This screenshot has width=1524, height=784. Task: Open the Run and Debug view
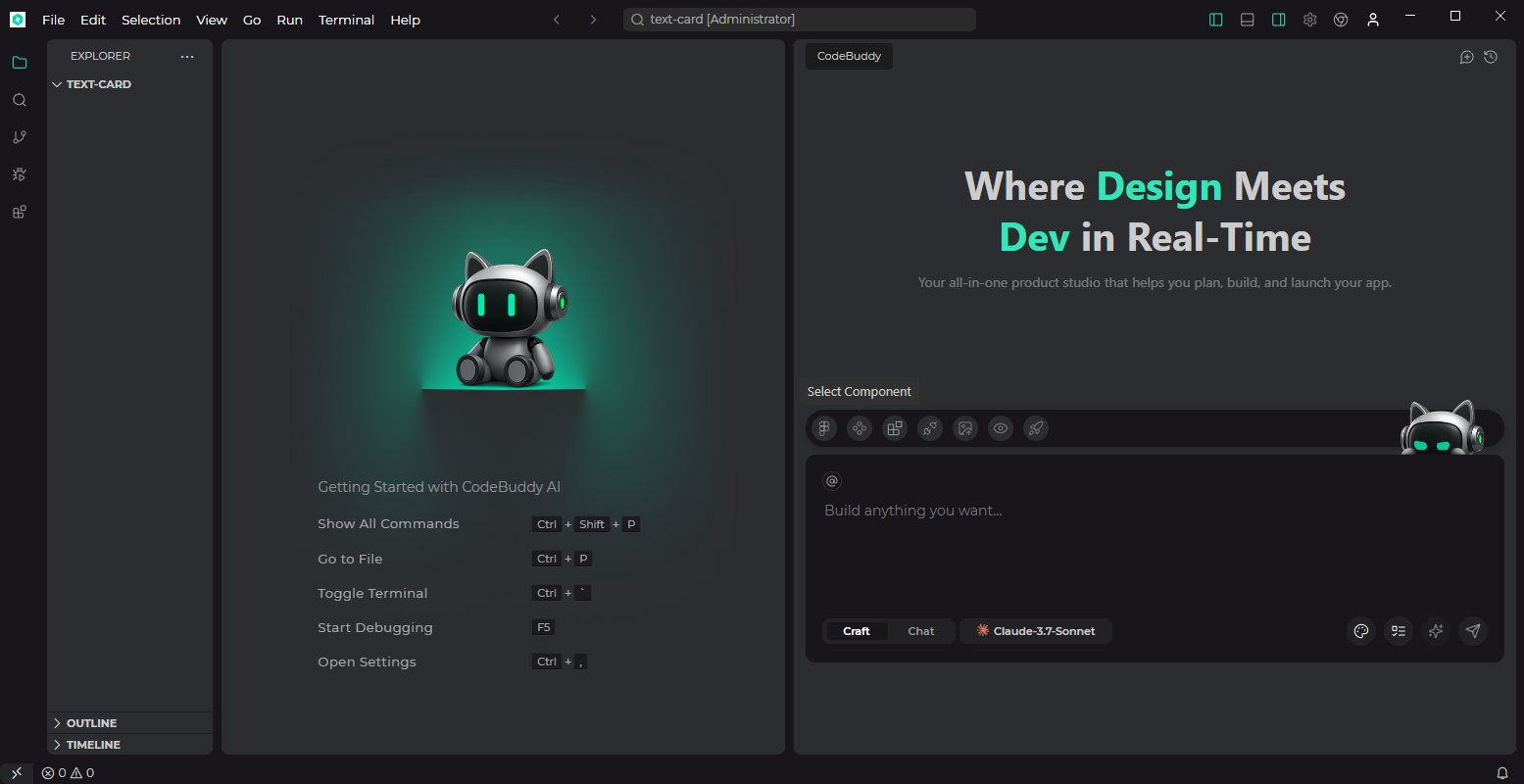pos(19,174)
